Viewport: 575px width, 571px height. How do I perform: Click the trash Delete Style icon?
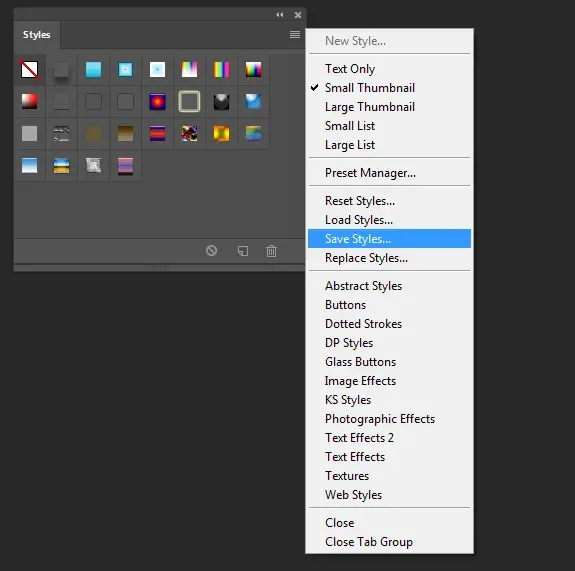tap(271, 251)
